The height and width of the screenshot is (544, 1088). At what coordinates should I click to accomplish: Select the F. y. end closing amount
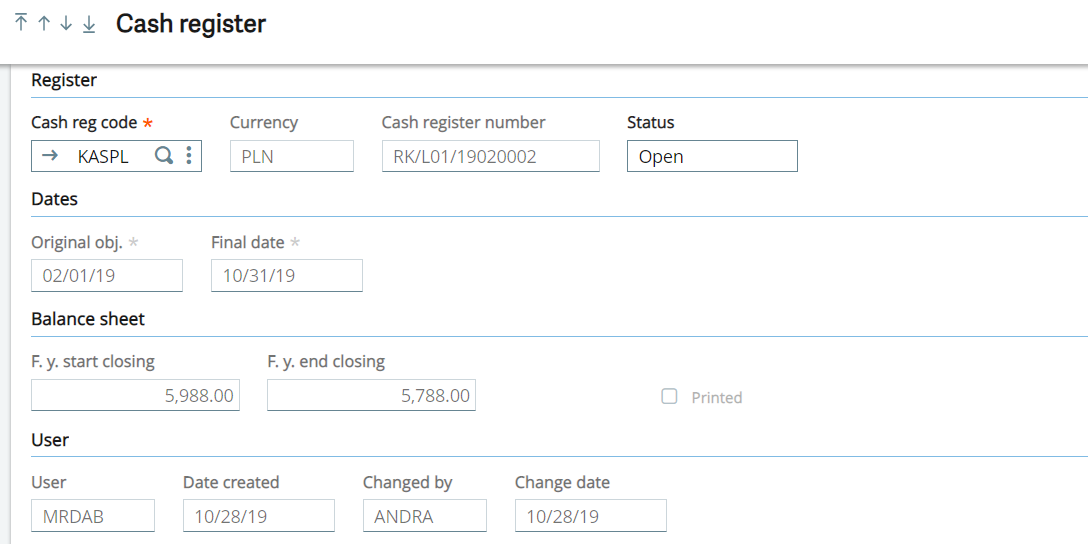pos(371,396)
